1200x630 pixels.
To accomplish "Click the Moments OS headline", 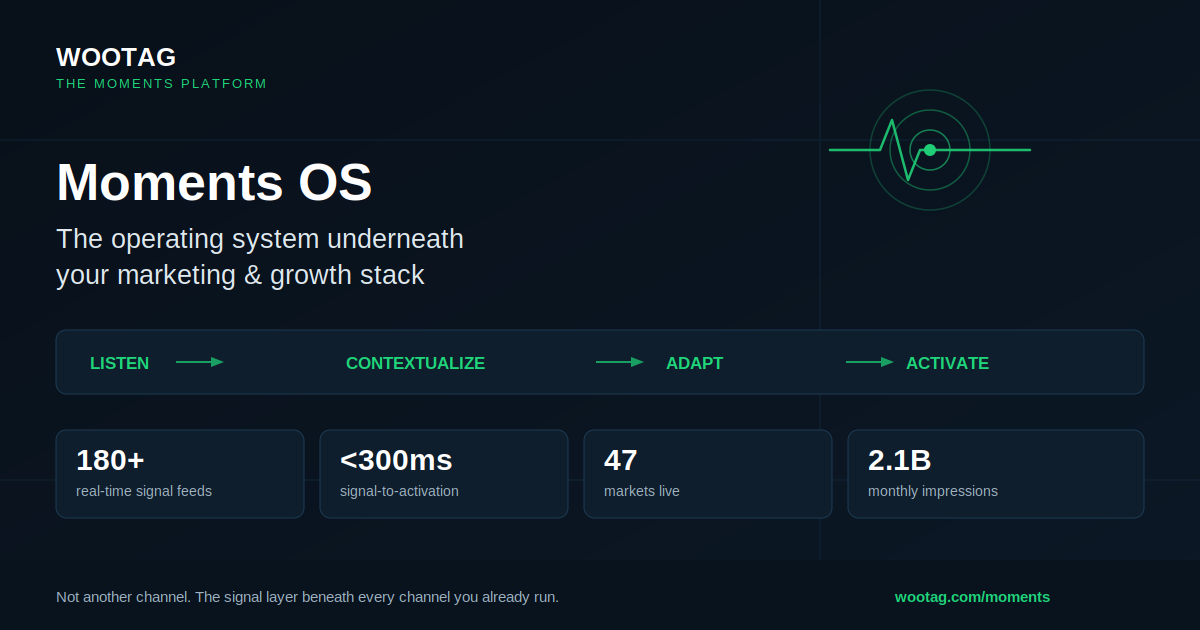I will coord(214,182).
